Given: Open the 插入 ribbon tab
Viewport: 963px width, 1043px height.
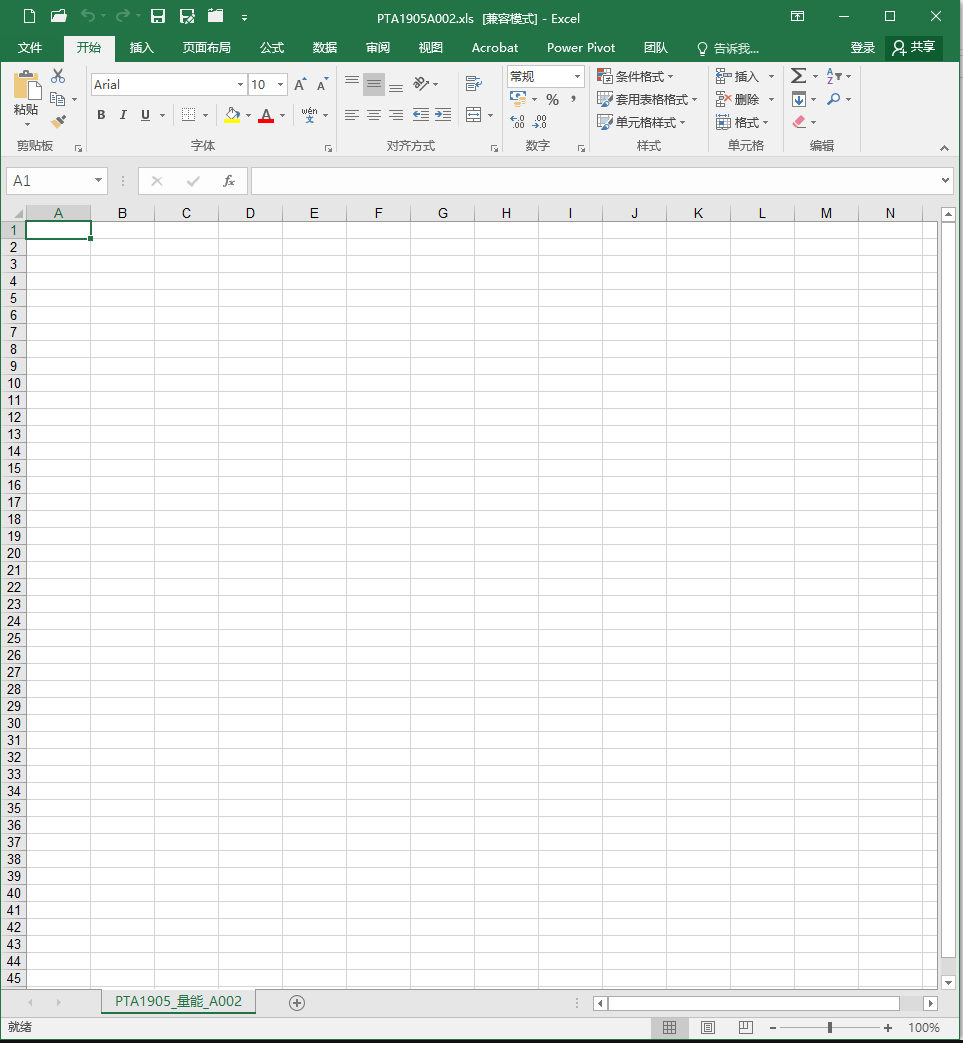Looking at the screenshot, I should (142, 48).
